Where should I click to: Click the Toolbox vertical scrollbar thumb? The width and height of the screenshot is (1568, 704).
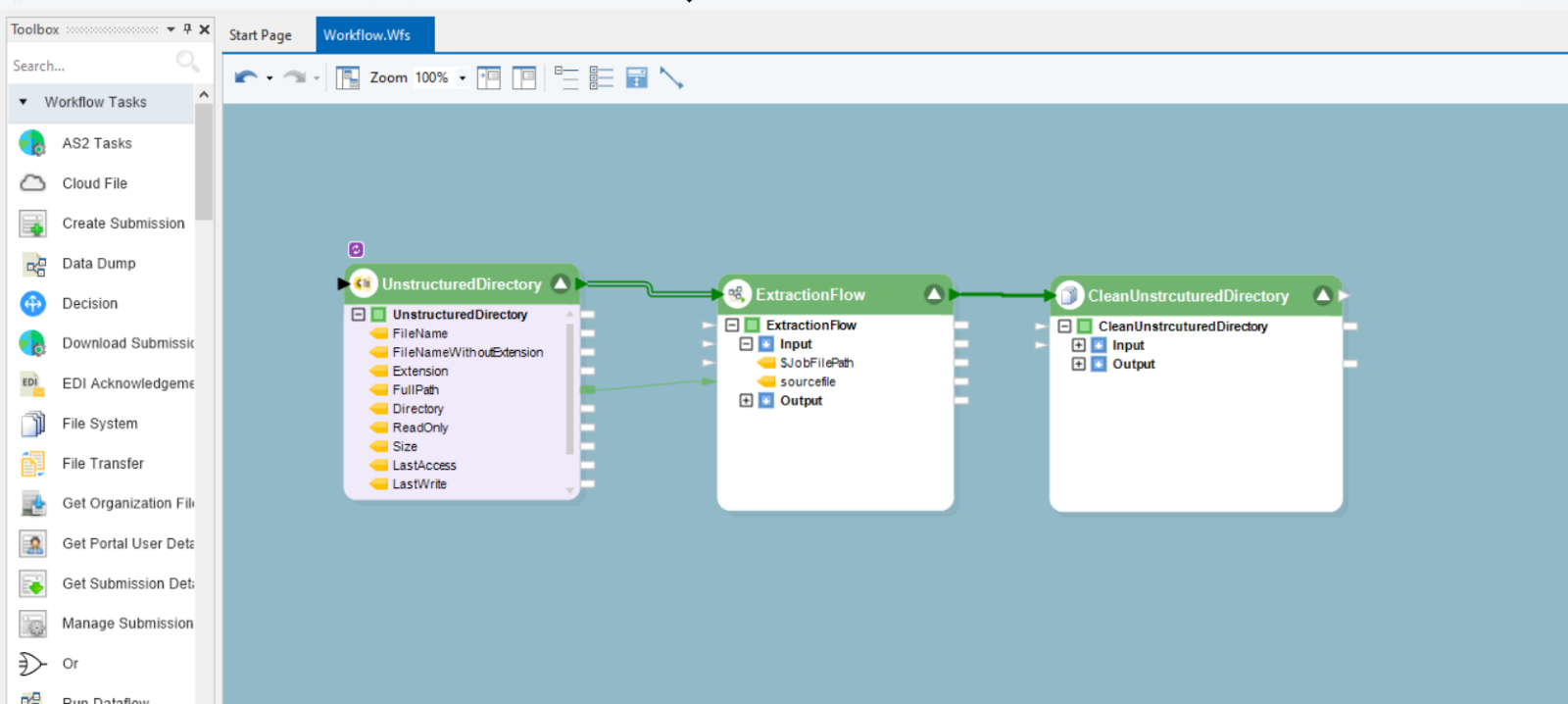click(x=204, y=162)
